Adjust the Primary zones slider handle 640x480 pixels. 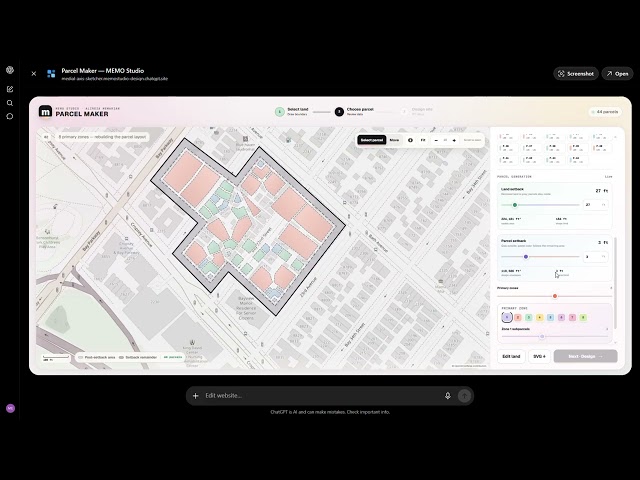555,296
